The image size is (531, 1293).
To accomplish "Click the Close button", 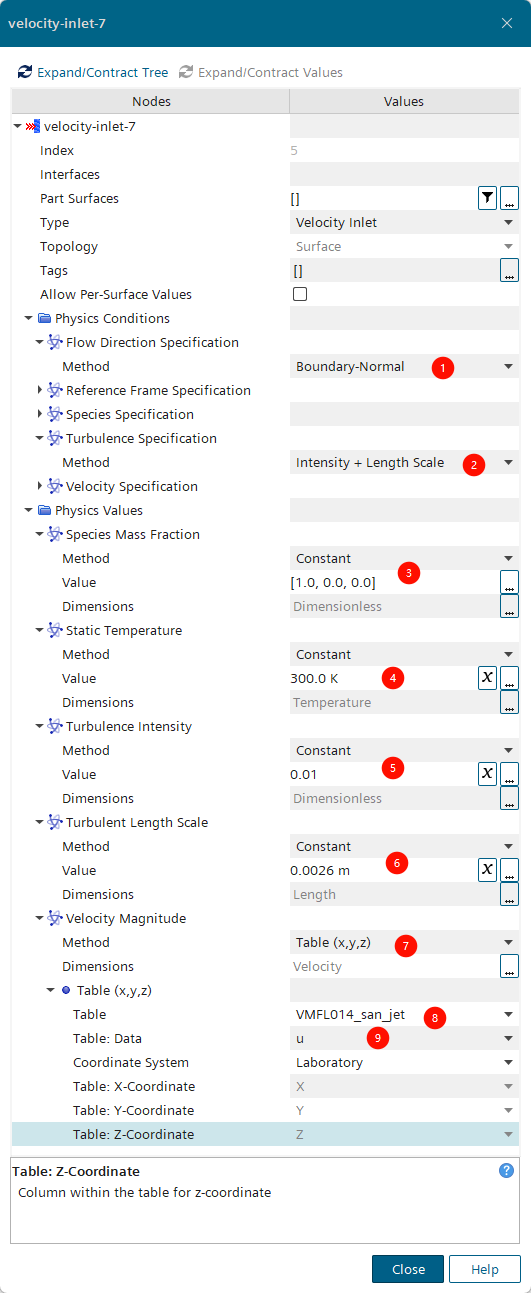I will pyautogui.click(x=408, y=1269).
